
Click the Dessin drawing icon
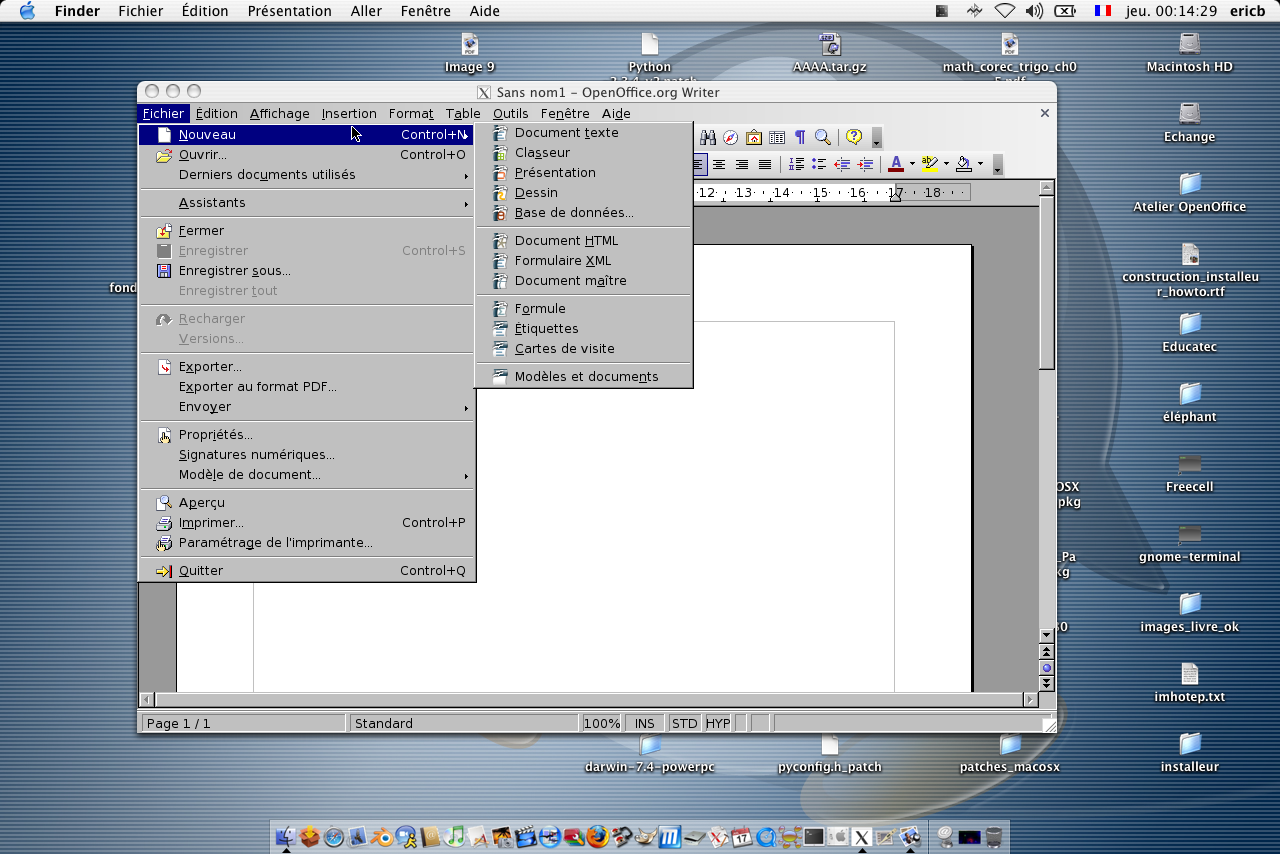click(x=500, y=192)
